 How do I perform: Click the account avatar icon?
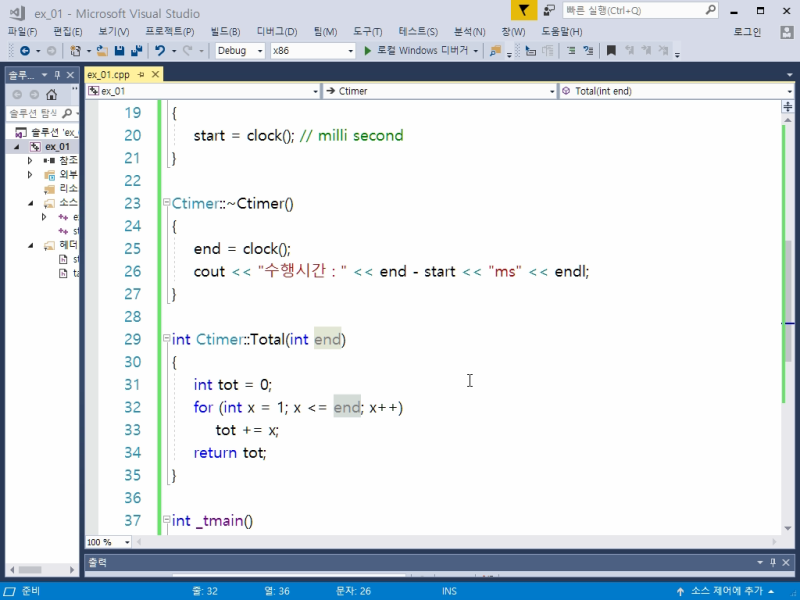click(x=787, y=32)
